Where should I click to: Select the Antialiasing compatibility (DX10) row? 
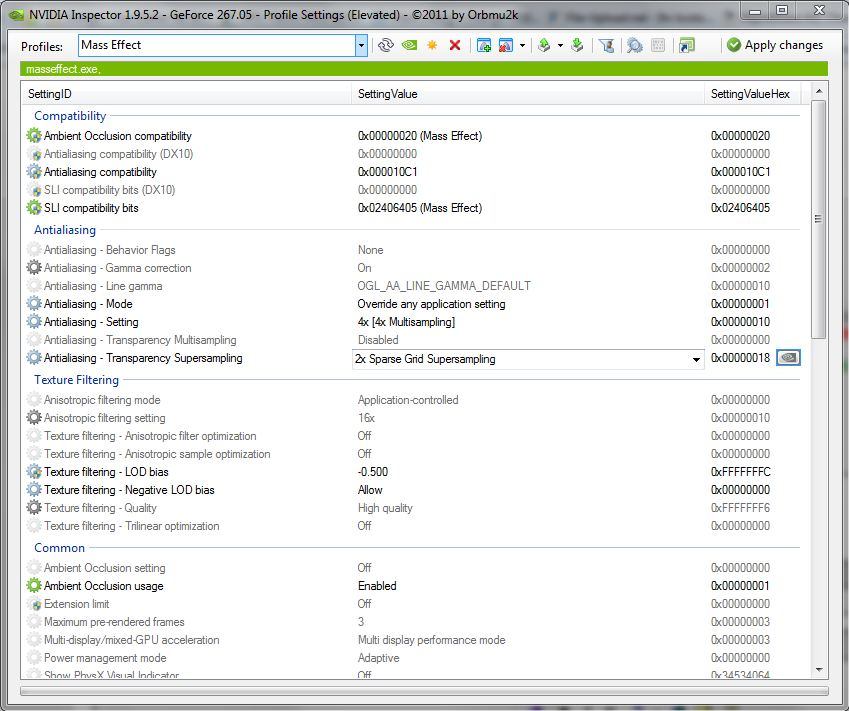tap(413, 154)
